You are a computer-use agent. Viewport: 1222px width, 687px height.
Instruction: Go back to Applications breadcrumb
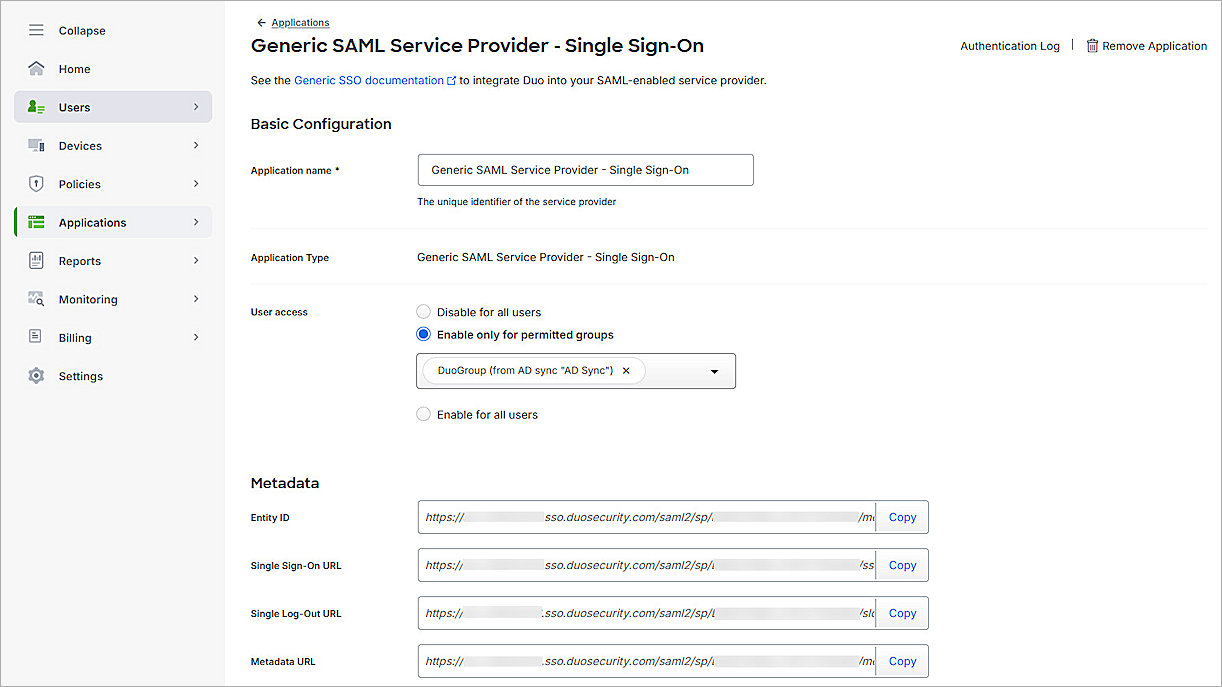click(x=299, y=23)
